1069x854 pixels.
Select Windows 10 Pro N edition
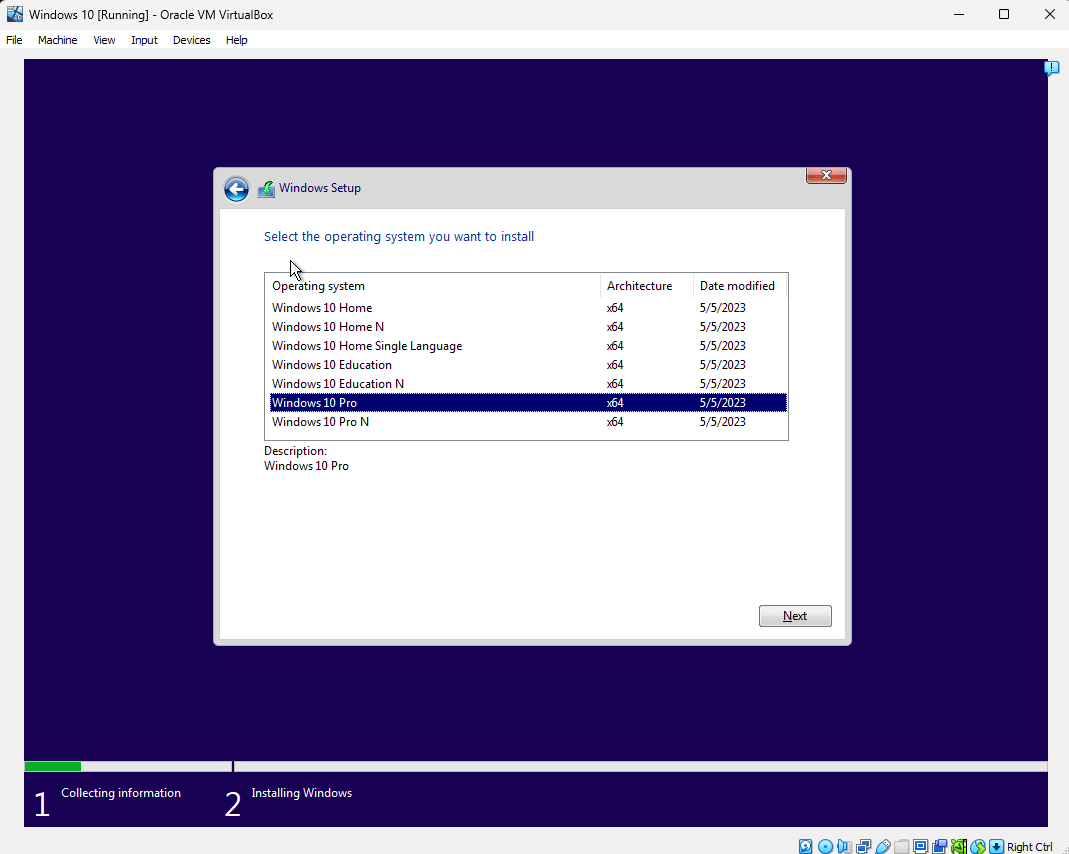tap(528, 422)
